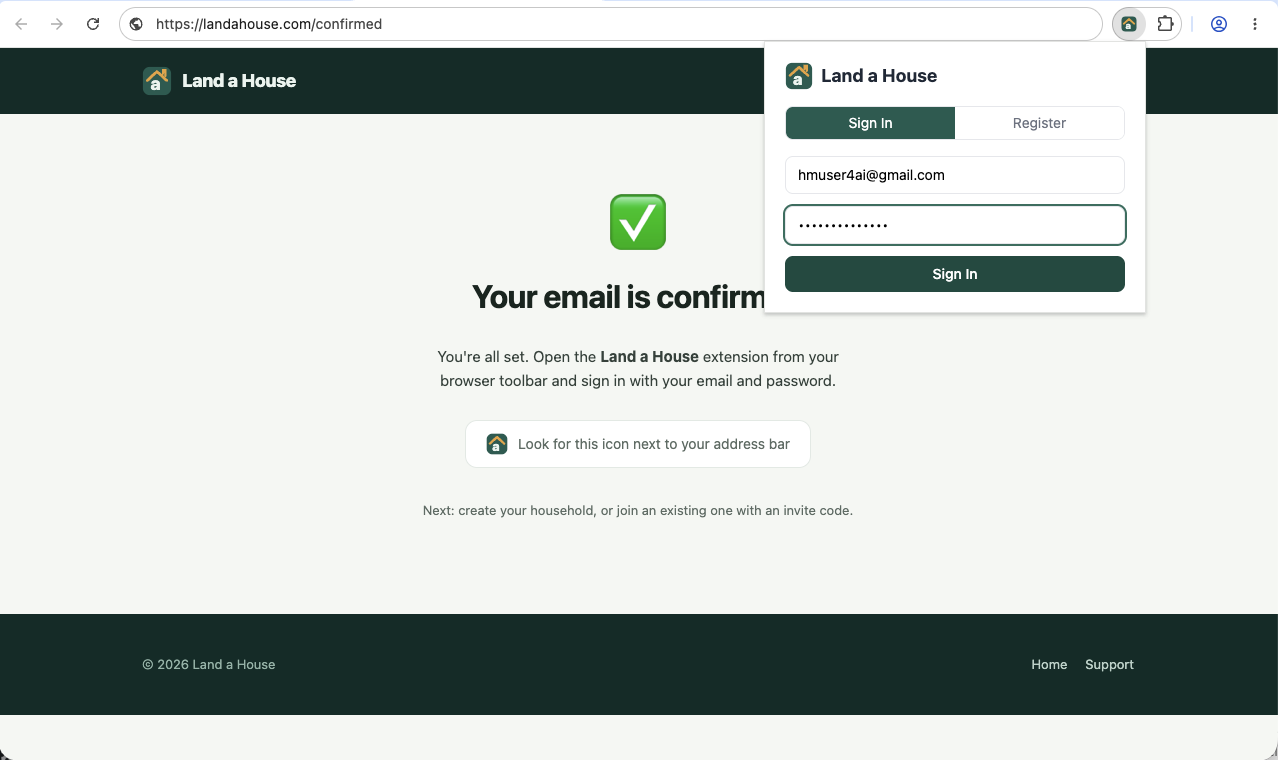Click the small house icon in the hint box
Viewport: 1278px width, 760px height.
(x=497, y=444)
